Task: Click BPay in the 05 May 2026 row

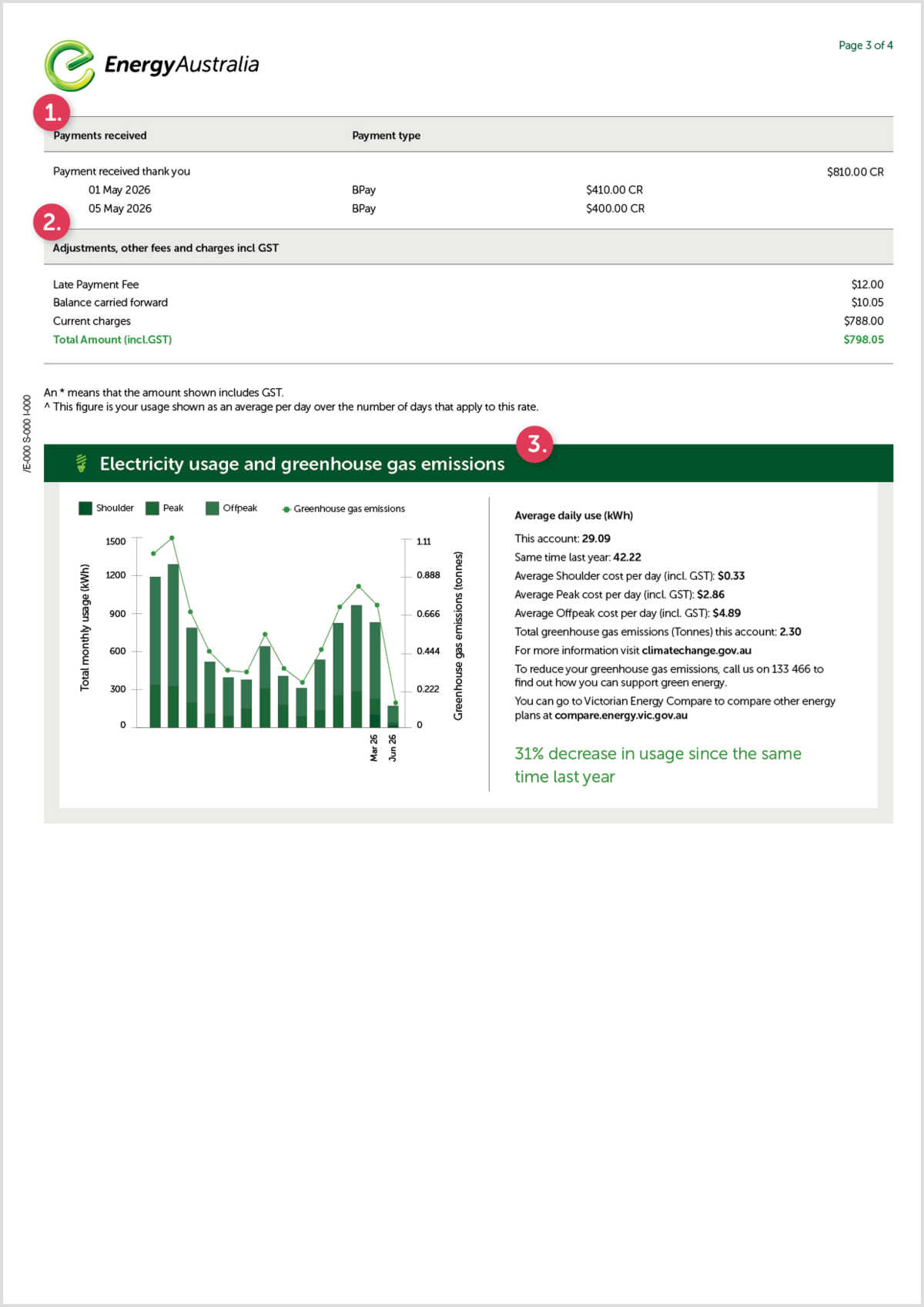Action: (363, 209)
